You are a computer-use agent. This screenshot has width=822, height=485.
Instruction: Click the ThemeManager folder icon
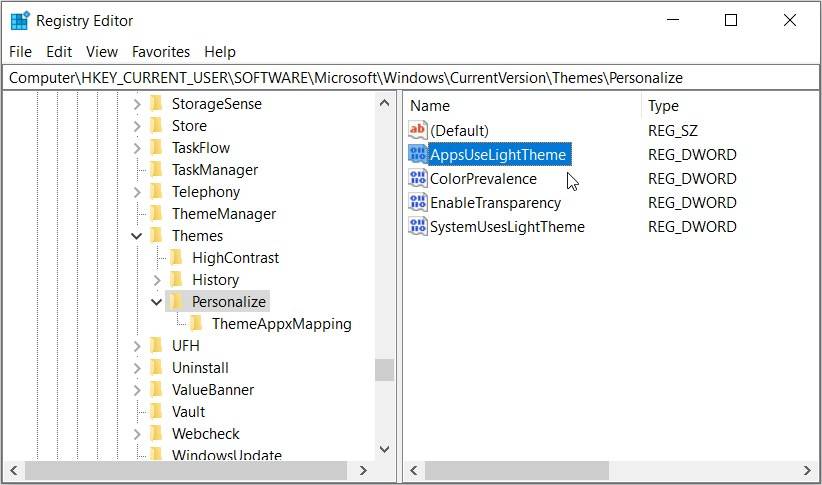[156, 213]
